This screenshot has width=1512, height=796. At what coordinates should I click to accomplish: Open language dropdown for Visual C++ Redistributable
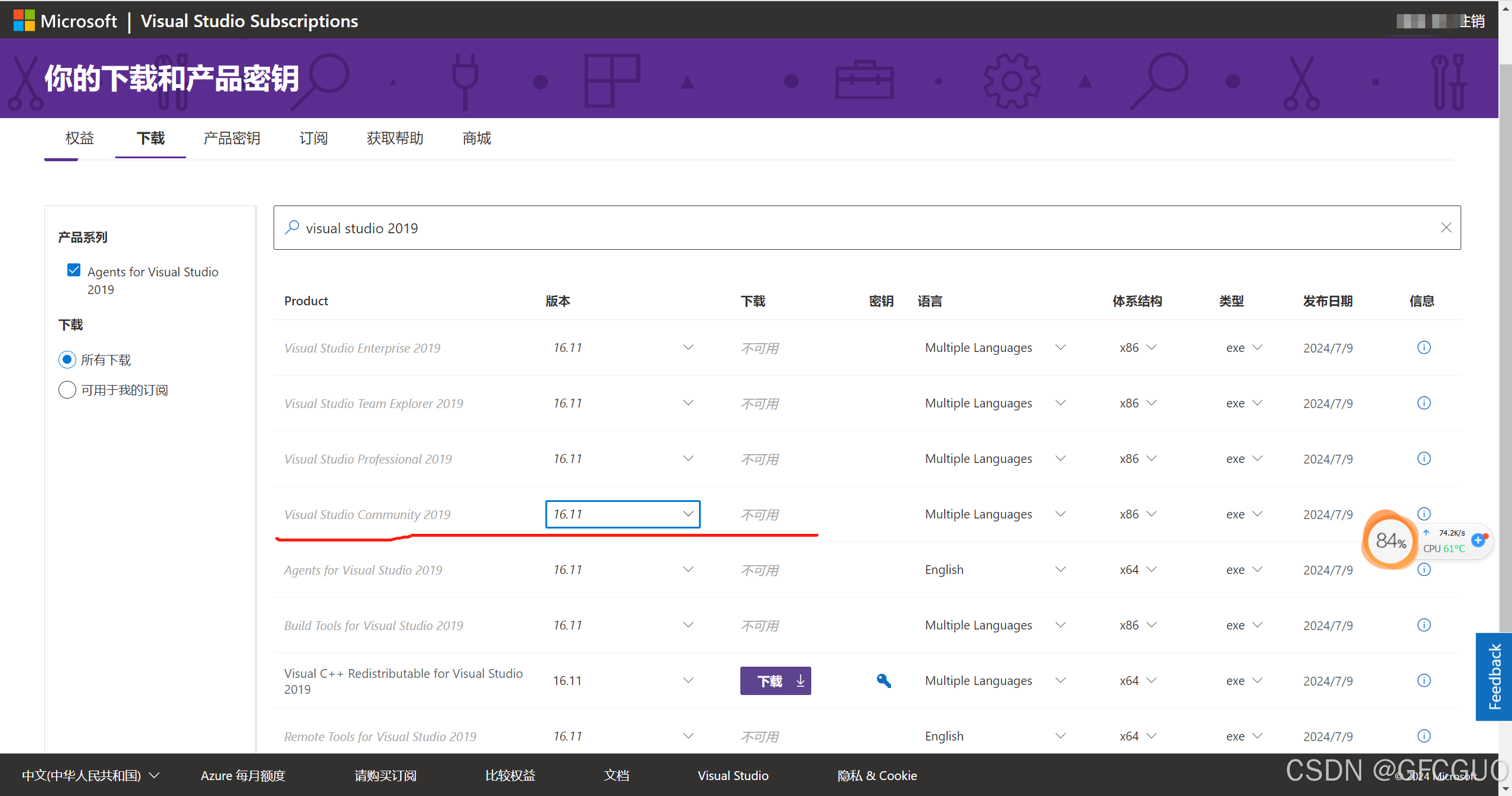click(995, 681)
